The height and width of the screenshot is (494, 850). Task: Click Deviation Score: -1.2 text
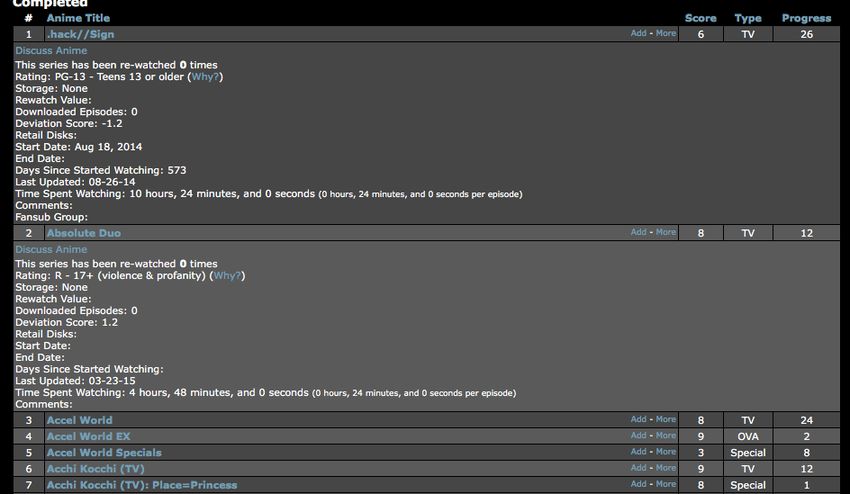click(x=69, y=124)
